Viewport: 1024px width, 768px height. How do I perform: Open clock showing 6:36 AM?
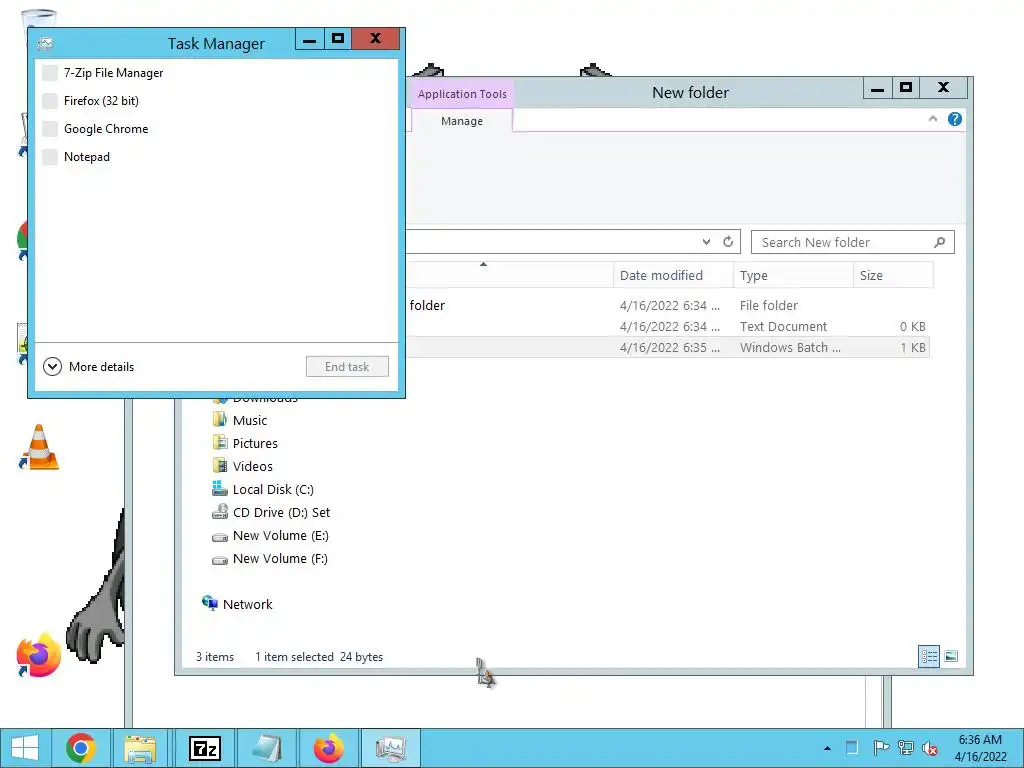click(980, 748)
